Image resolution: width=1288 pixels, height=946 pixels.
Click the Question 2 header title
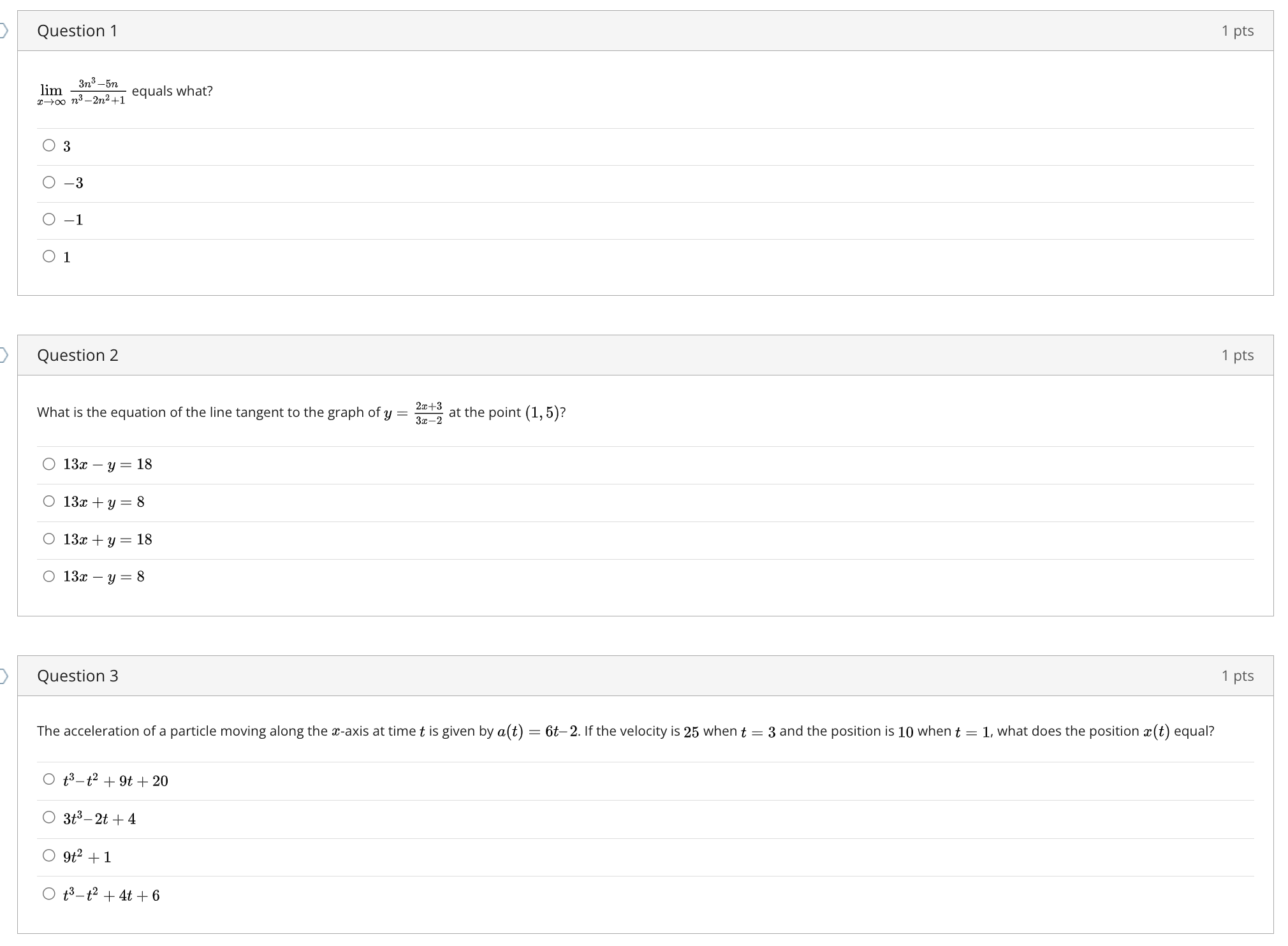coord(77,355)
